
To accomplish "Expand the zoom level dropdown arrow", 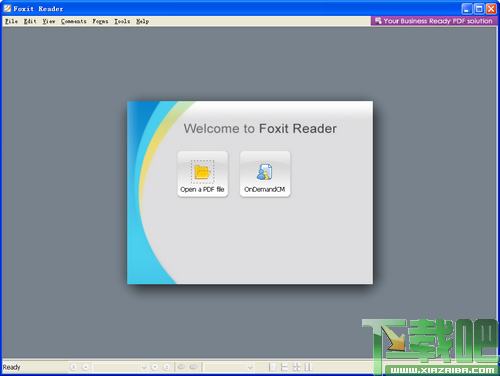I will [250, 367].
